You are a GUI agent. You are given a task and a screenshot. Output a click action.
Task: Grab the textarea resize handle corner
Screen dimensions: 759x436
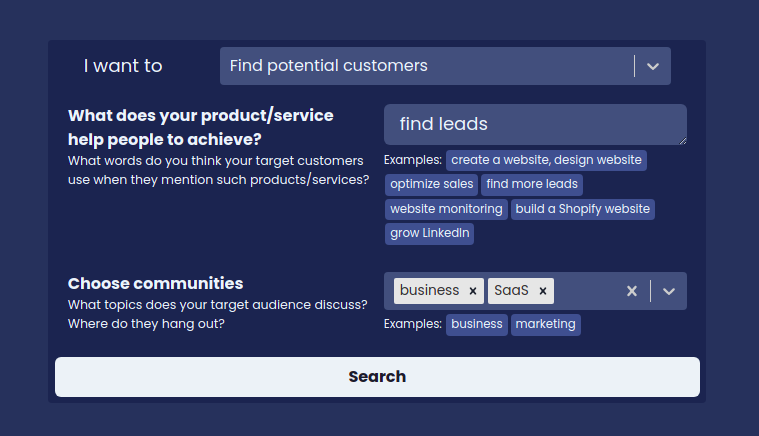[683, 141]
